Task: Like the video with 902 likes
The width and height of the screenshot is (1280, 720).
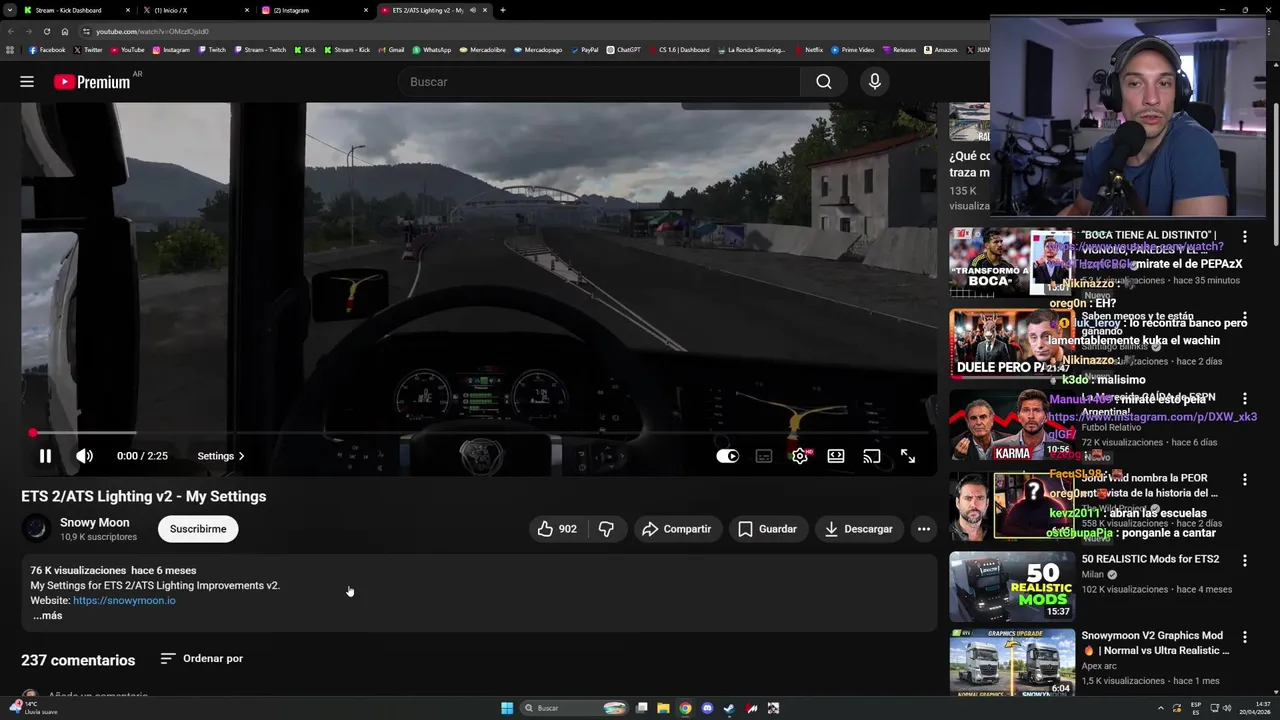Action: [x=557, y=529]
